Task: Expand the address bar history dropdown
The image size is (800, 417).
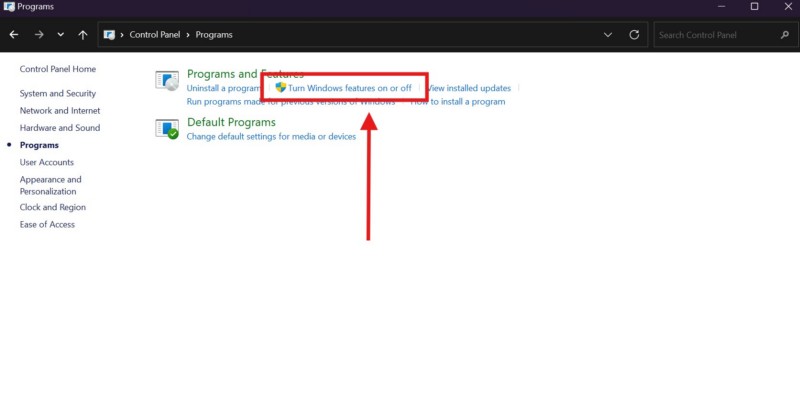Action: pos(608,34)
